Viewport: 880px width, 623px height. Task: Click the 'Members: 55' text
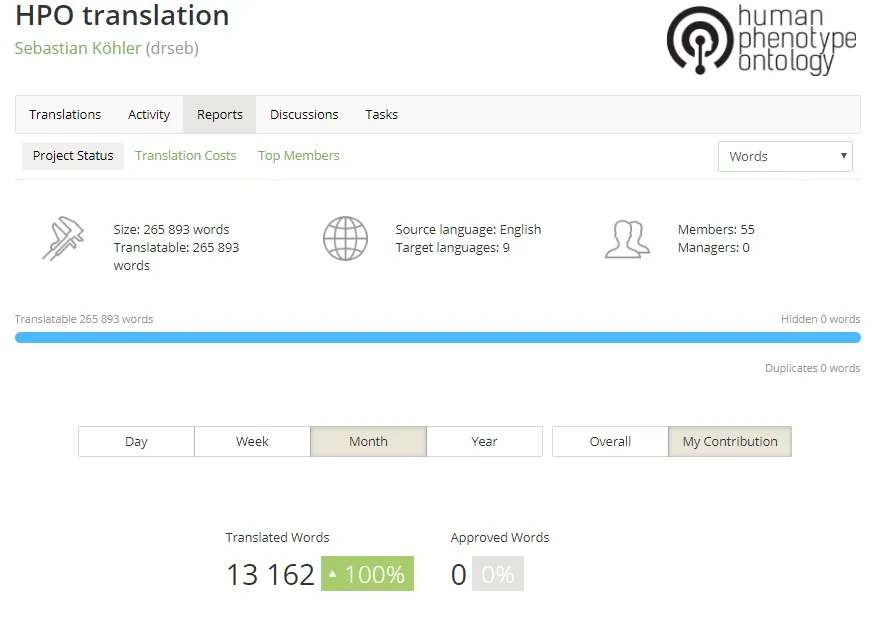click(716, 230)
